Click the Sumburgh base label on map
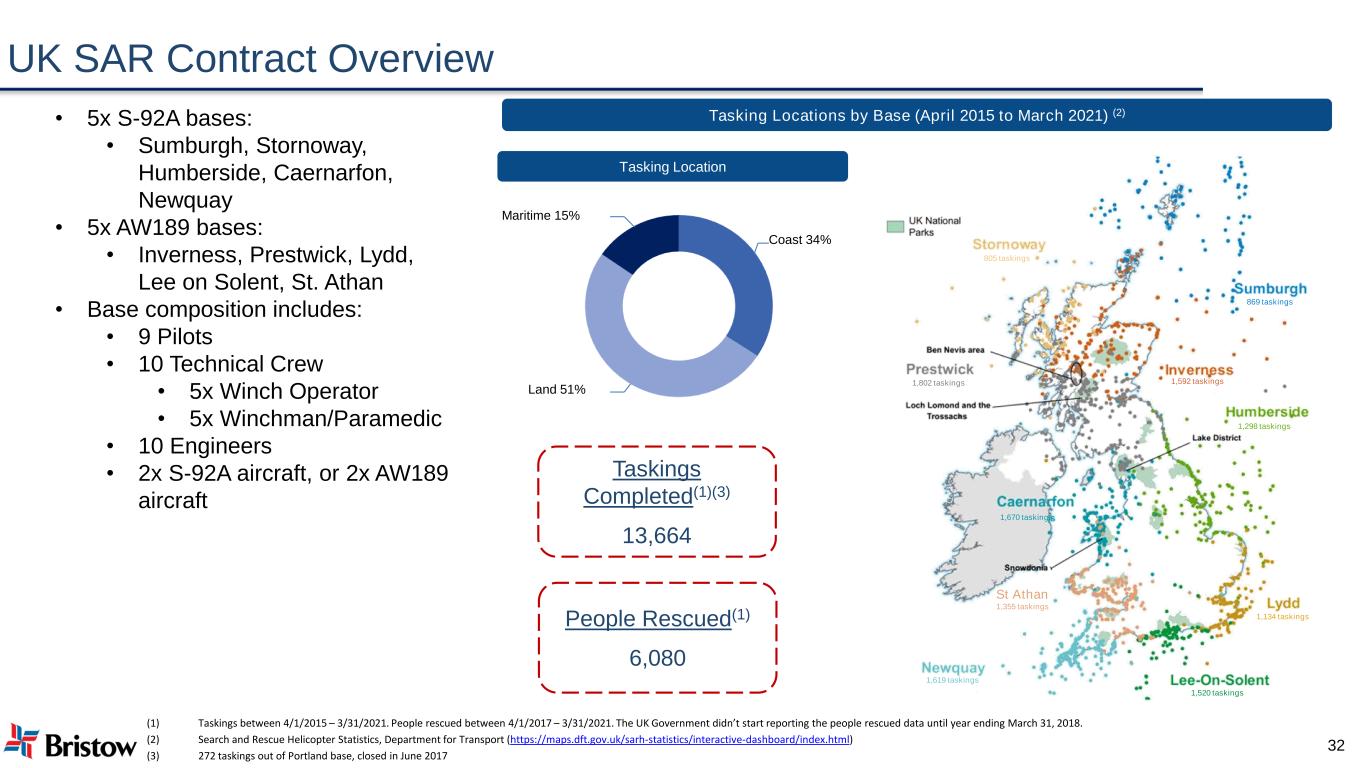The width and height of the screenshot is (1365, 768). (1269, 288)
